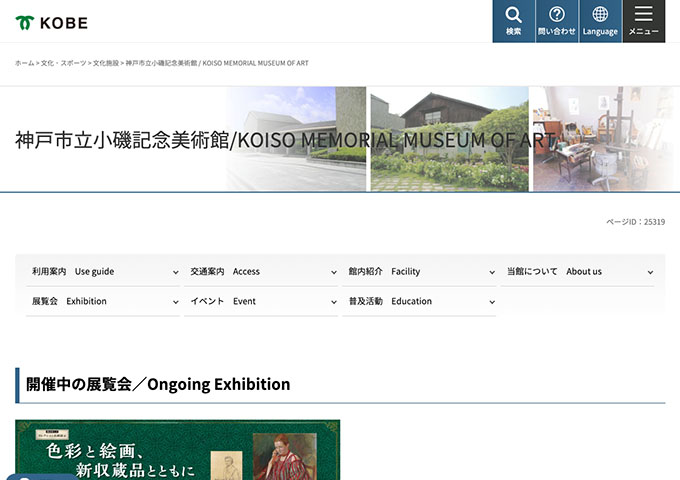Open the green exhibition banner image
Screen dimensions: 680x480
click(x=177, y=450)
